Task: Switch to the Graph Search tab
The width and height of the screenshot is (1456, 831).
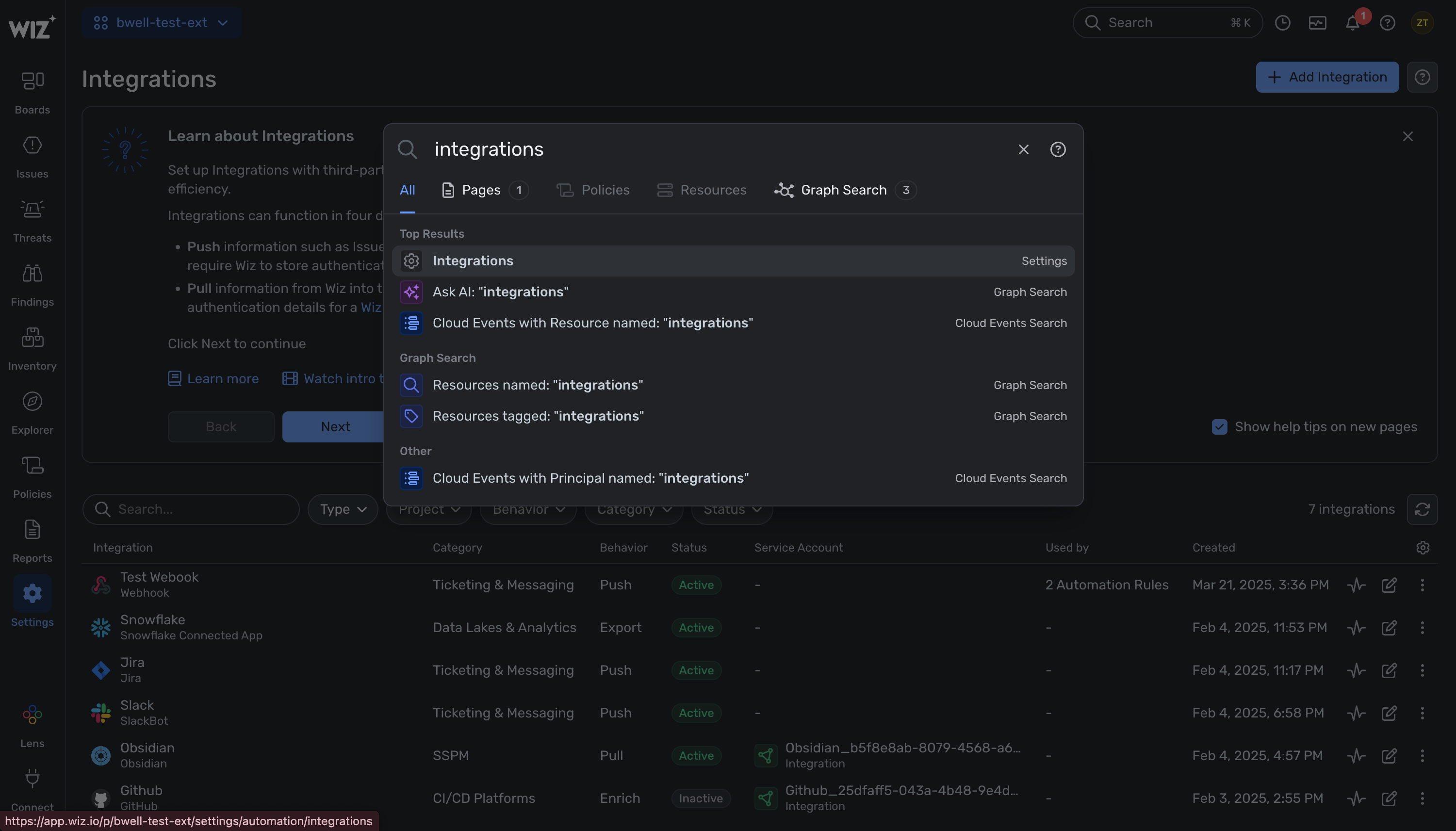Action: (845, 190)
